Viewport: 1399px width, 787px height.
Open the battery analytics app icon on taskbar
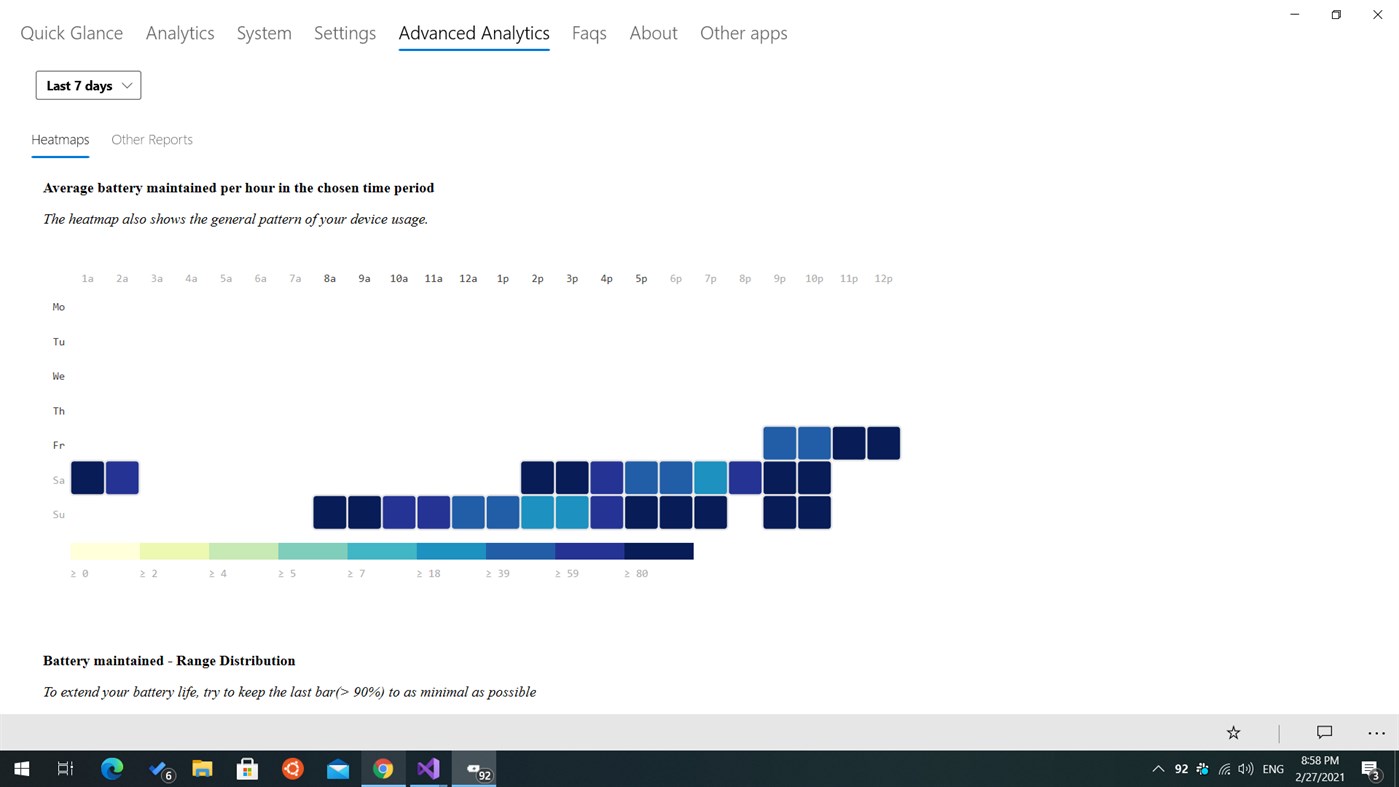click(x=473, y=769)
